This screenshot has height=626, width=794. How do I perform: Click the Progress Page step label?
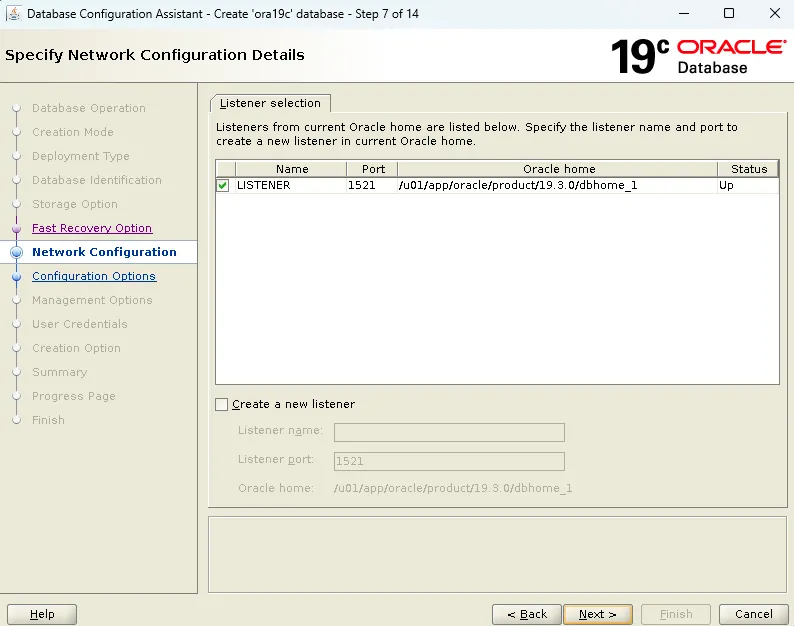73,396
